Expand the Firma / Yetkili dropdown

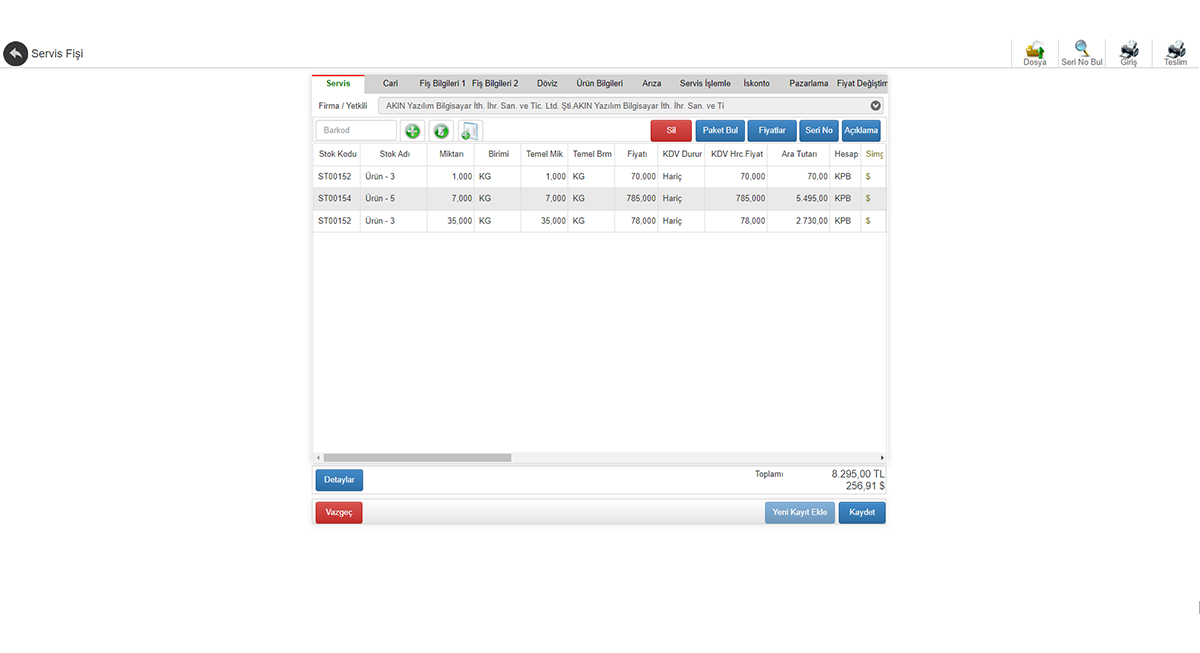tap(875, 105)
